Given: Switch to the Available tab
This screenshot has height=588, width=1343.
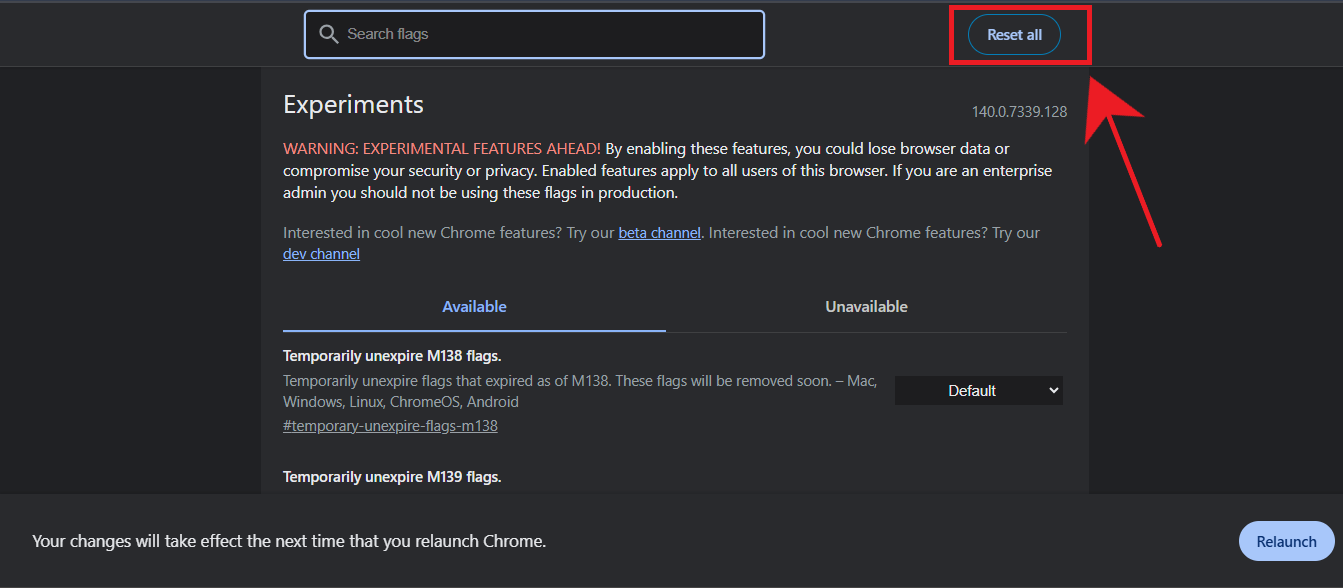Looking at the screenshot, I should coord(474,307).
